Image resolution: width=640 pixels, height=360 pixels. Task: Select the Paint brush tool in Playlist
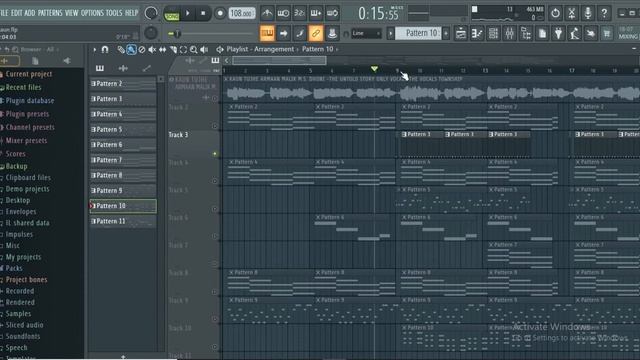tap(131, 49)
